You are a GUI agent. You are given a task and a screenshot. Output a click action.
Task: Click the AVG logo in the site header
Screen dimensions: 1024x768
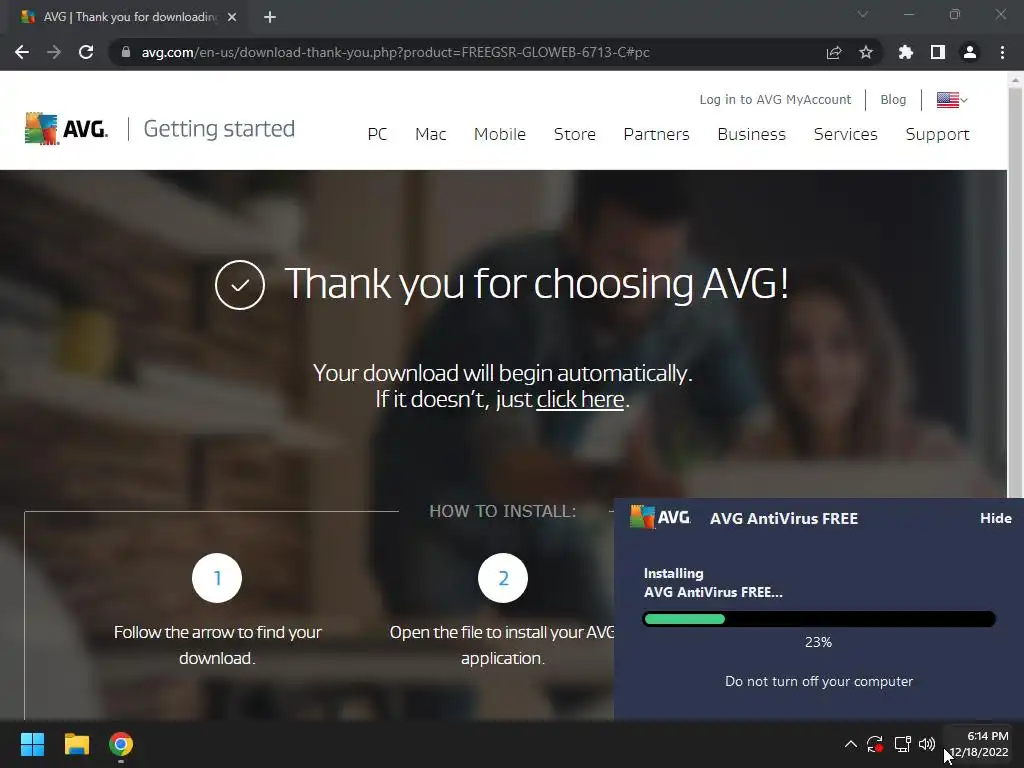coord(66,128)
